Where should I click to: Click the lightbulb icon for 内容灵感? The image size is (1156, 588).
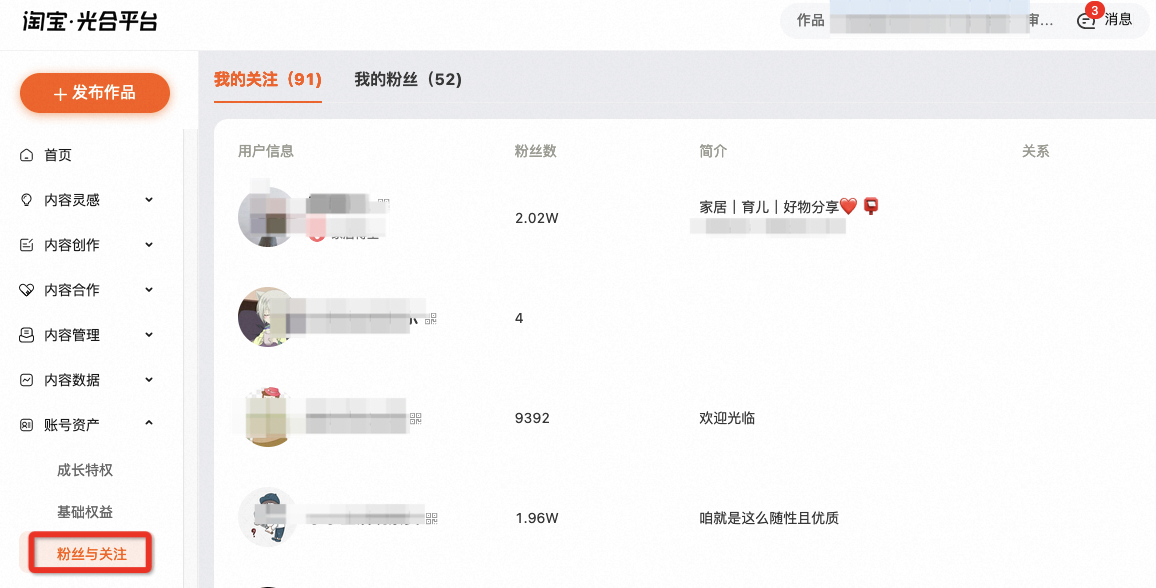(27, 200)
